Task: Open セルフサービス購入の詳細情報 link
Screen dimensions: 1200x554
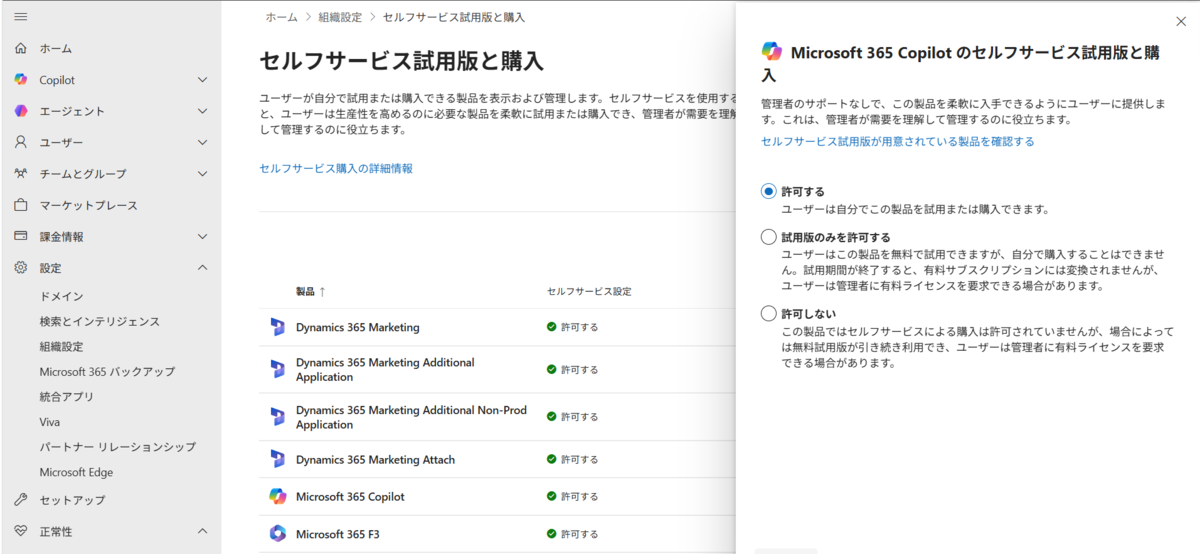Action: pos(336,168)
